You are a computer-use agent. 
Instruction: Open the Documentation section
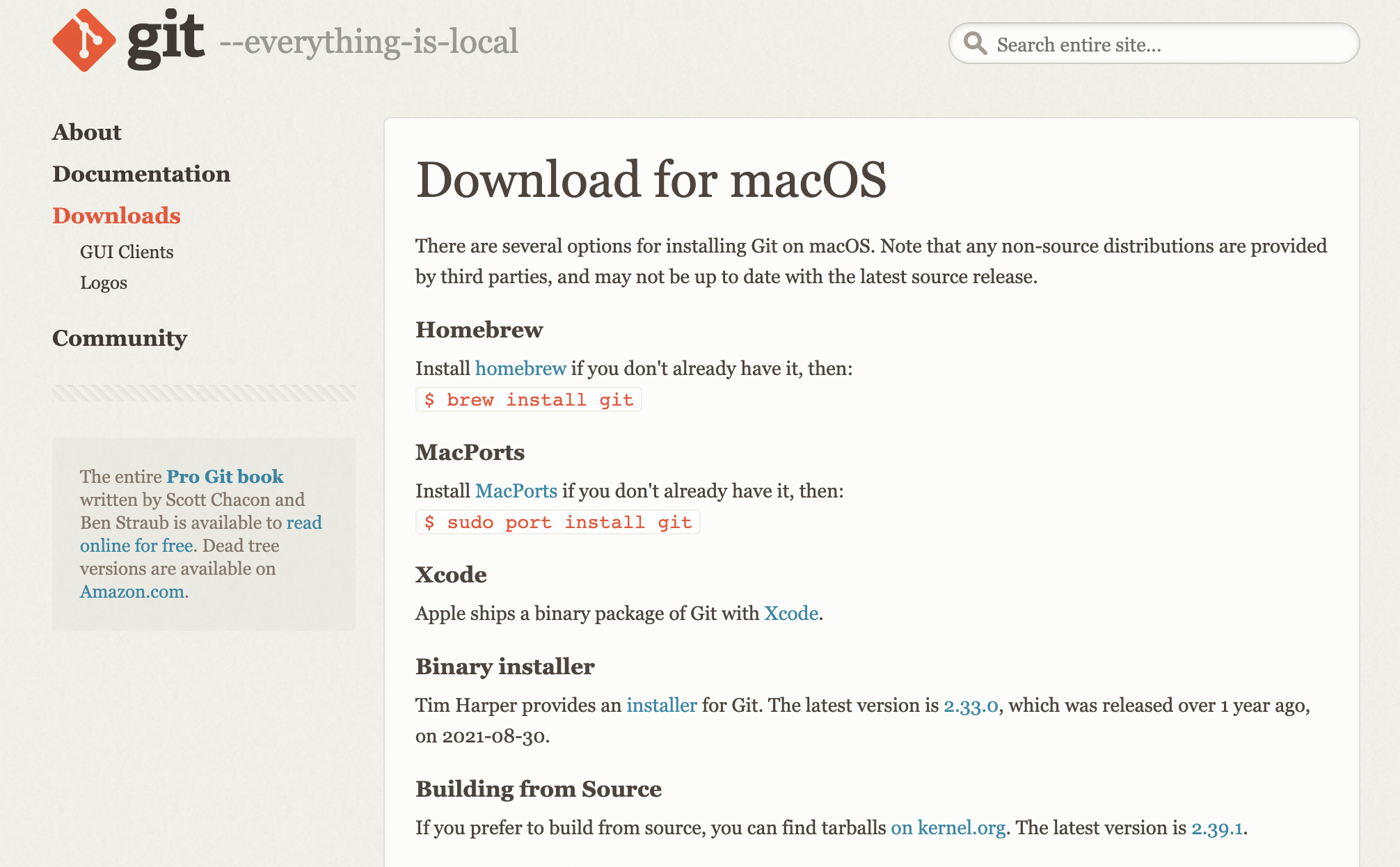[141, 174]
